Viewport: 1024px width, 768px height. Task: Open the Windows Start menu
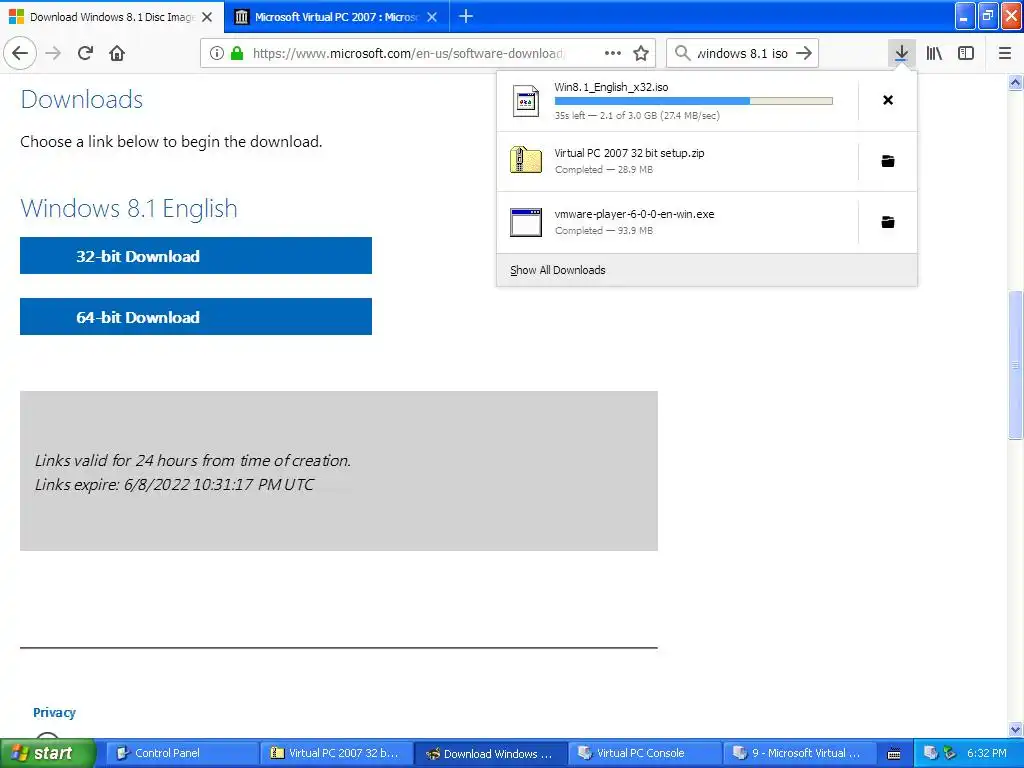coord(48,753)
